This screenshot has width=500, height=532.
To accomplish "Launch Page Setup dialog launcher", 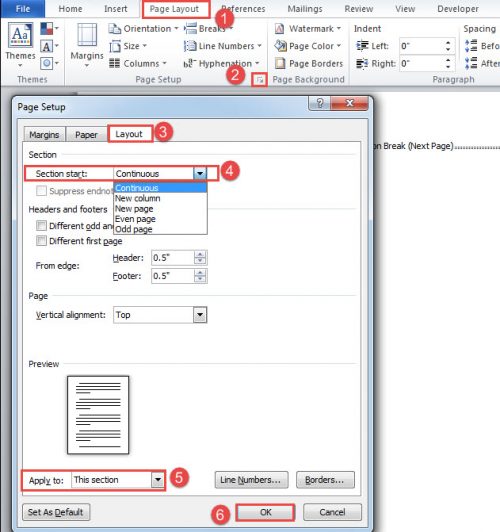I will (259, 80).
